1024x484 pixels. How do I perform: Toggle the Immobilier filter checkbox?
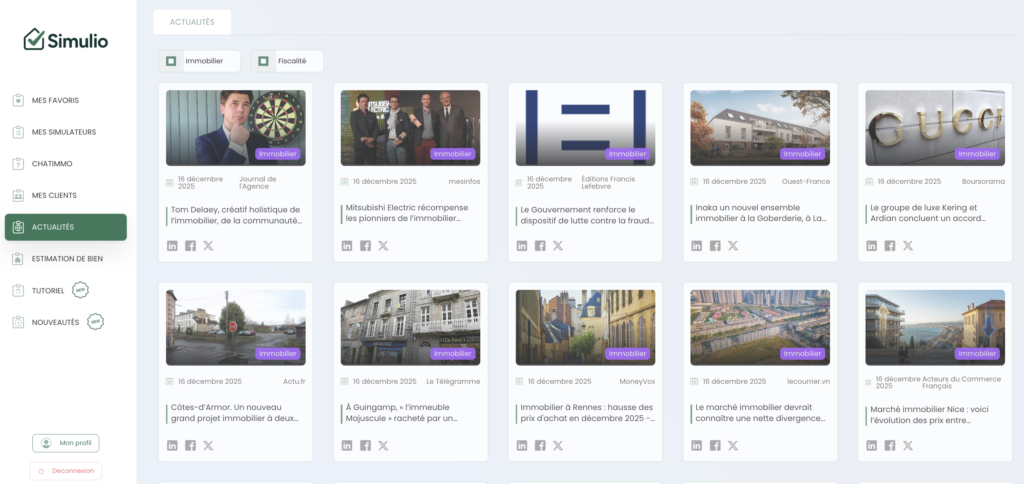click(x=171, y=62)
